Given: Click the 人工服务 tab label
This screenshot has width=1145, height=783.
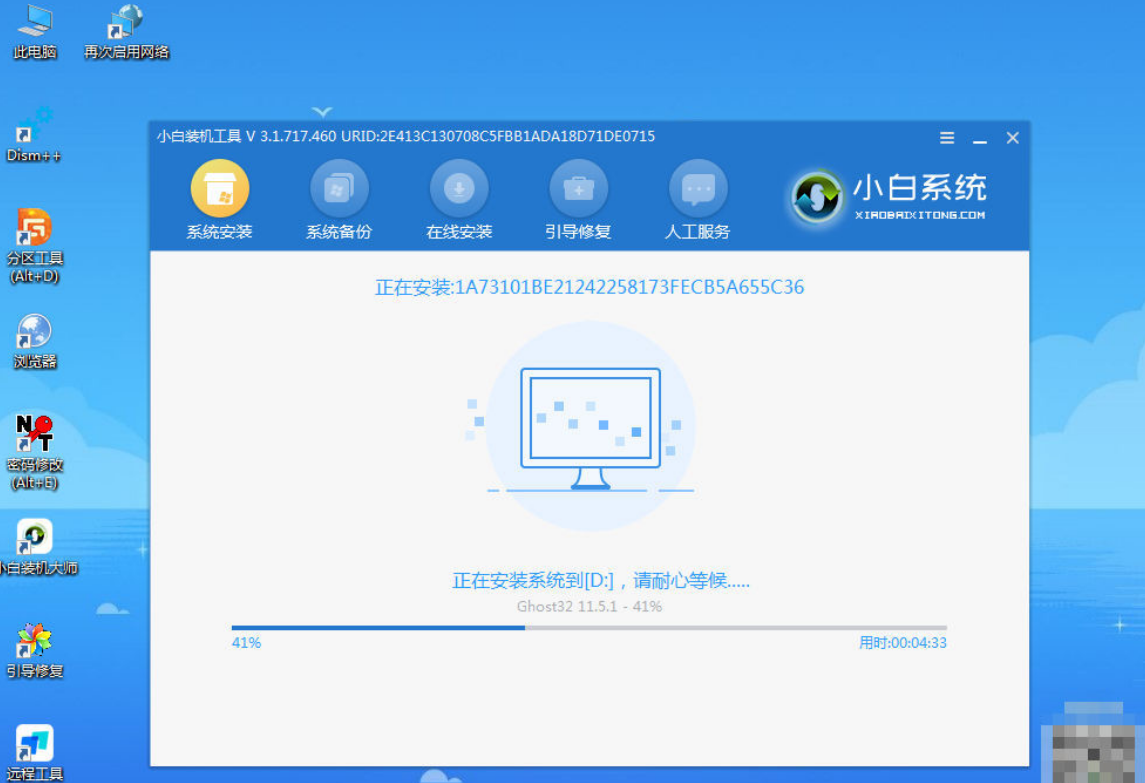Looking at the screenshot, I should [x=697, y=232].
